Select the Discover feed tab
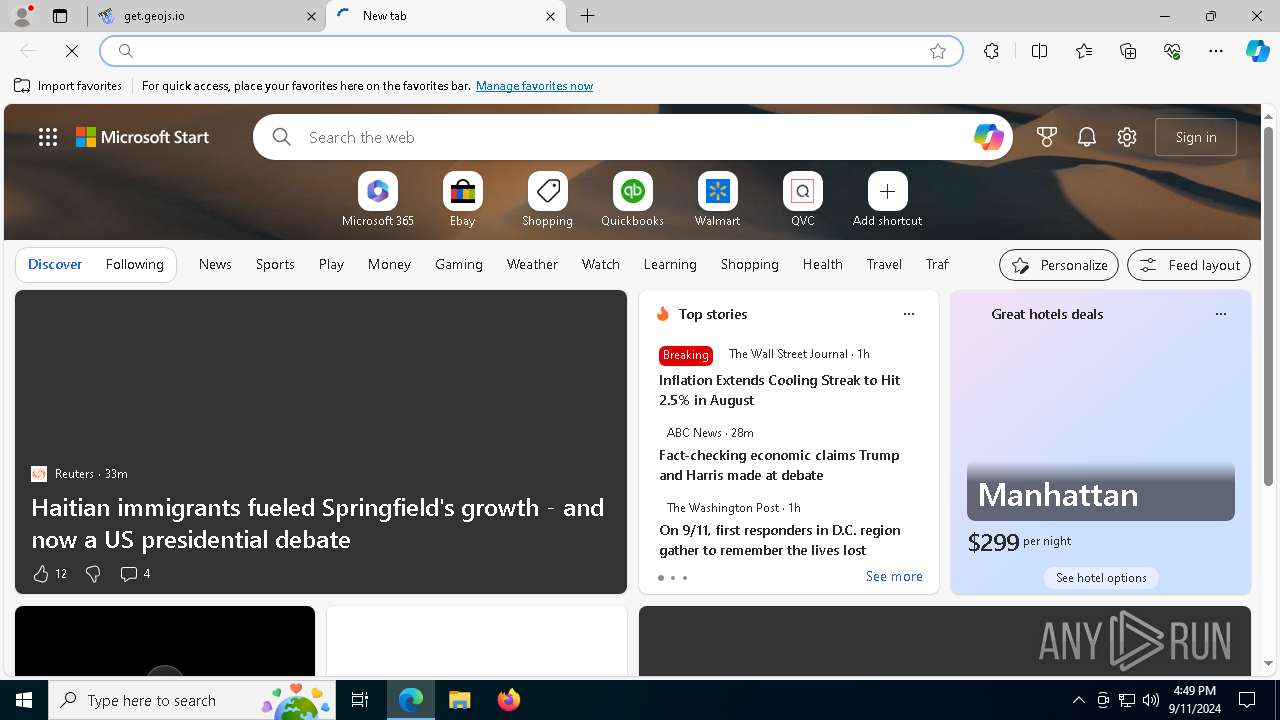1280x720 pixels. click(x=55, y=264)
